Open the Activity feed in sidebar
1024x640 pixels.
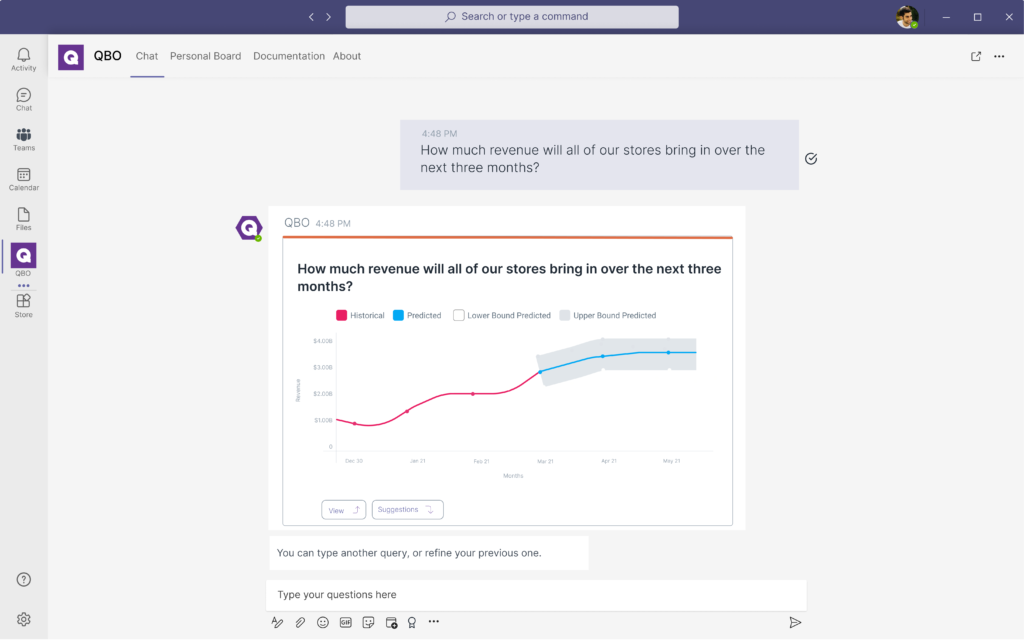(23, 59)
